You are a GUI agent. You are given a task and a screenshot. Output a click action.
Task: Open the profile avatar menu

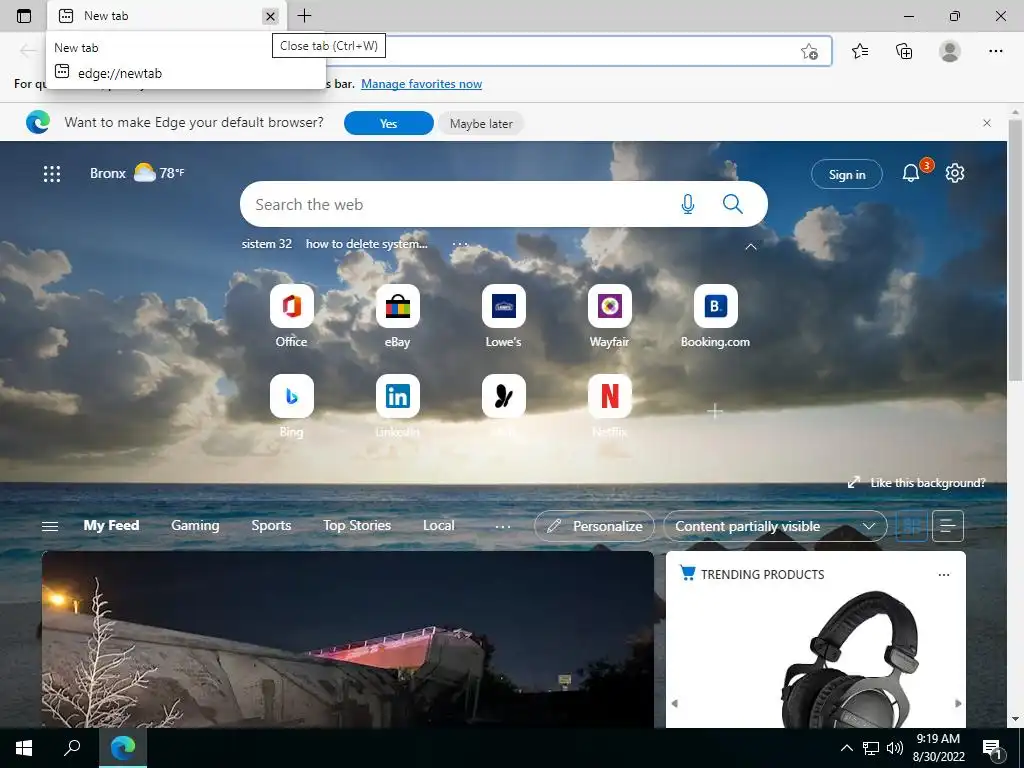click(x=950, y=51)
